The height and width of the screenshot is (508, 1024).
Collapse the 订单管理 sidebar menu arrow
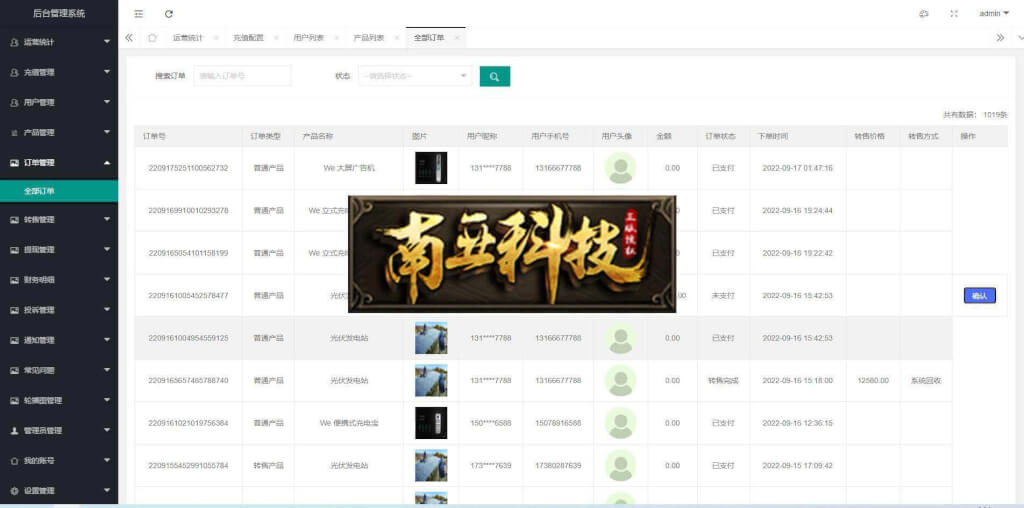point(107,163)
